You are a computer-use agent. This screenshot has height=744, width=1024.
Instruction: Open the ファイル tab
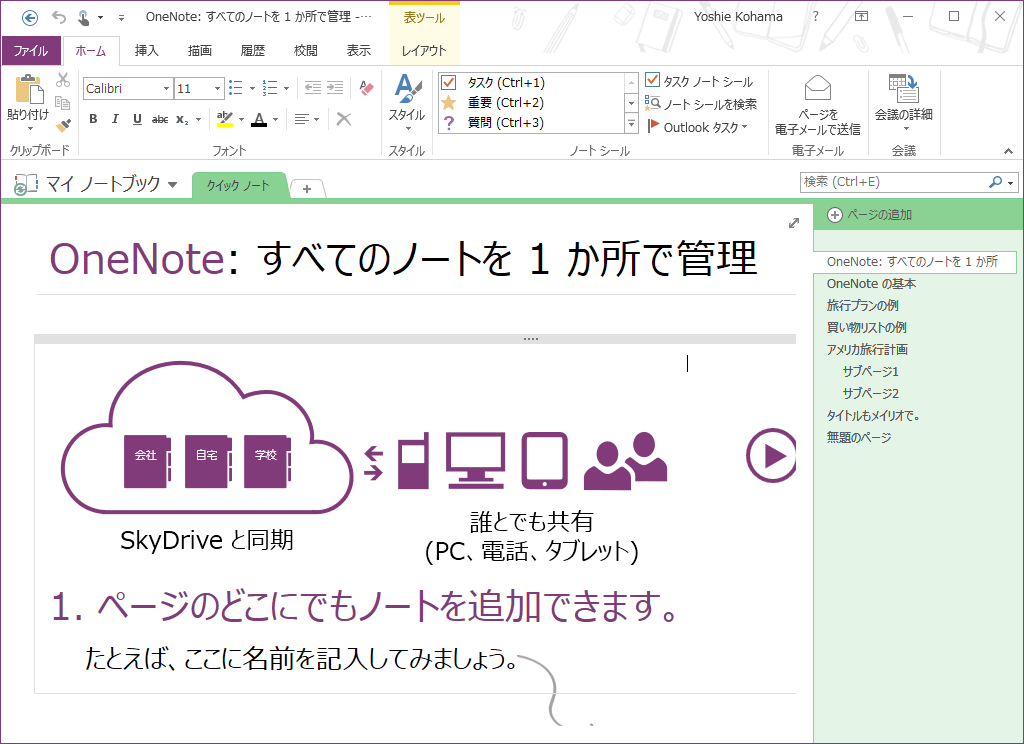31,50
